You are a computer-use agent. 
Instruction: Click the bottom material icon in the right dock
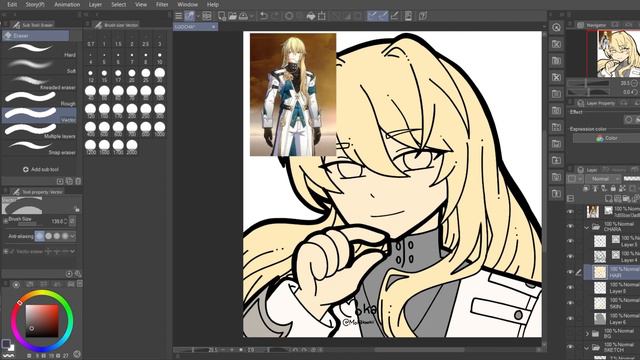click(x=556, y=193)
